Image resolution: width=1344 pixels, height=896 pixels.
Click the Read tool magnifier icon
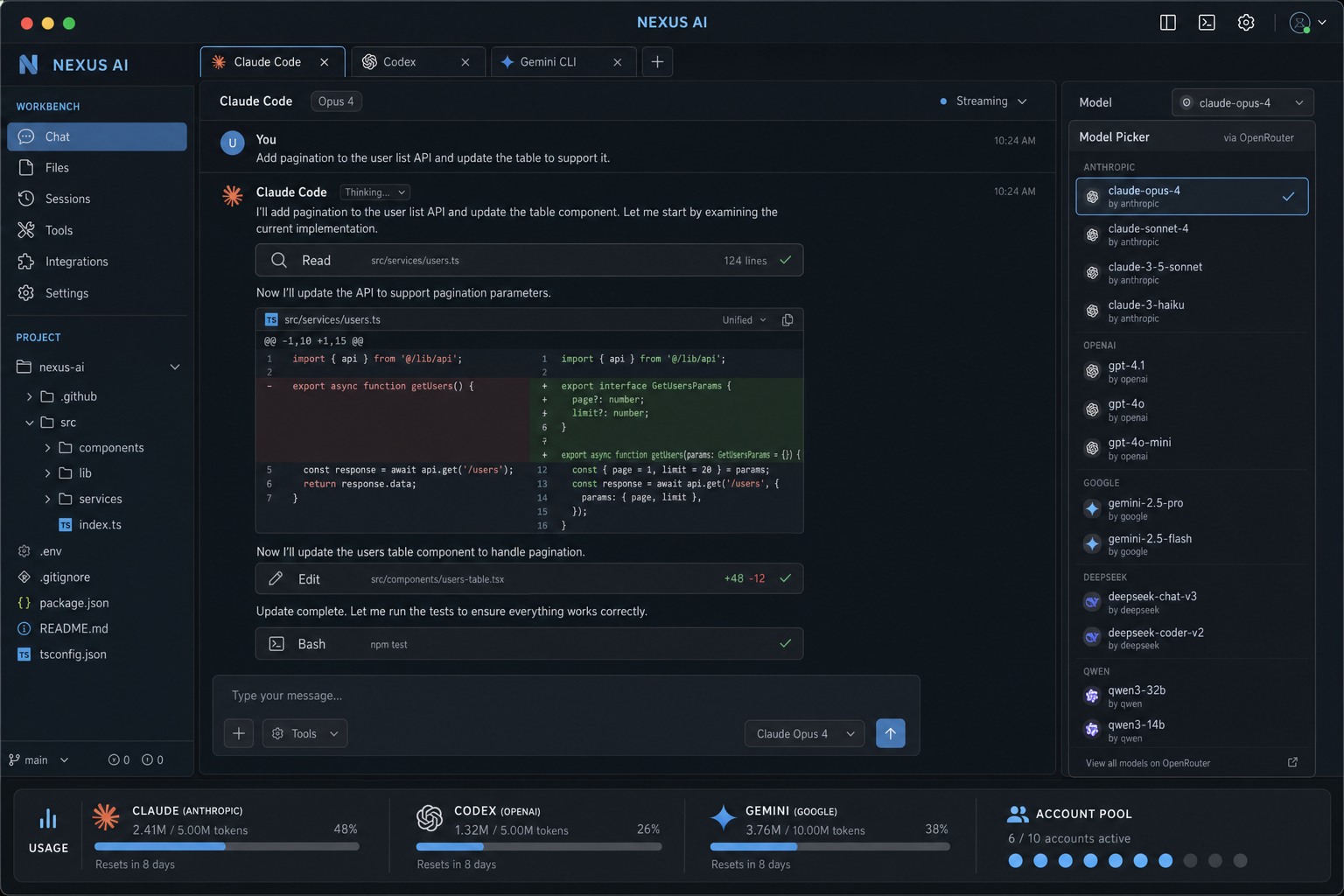click(279, 261)
